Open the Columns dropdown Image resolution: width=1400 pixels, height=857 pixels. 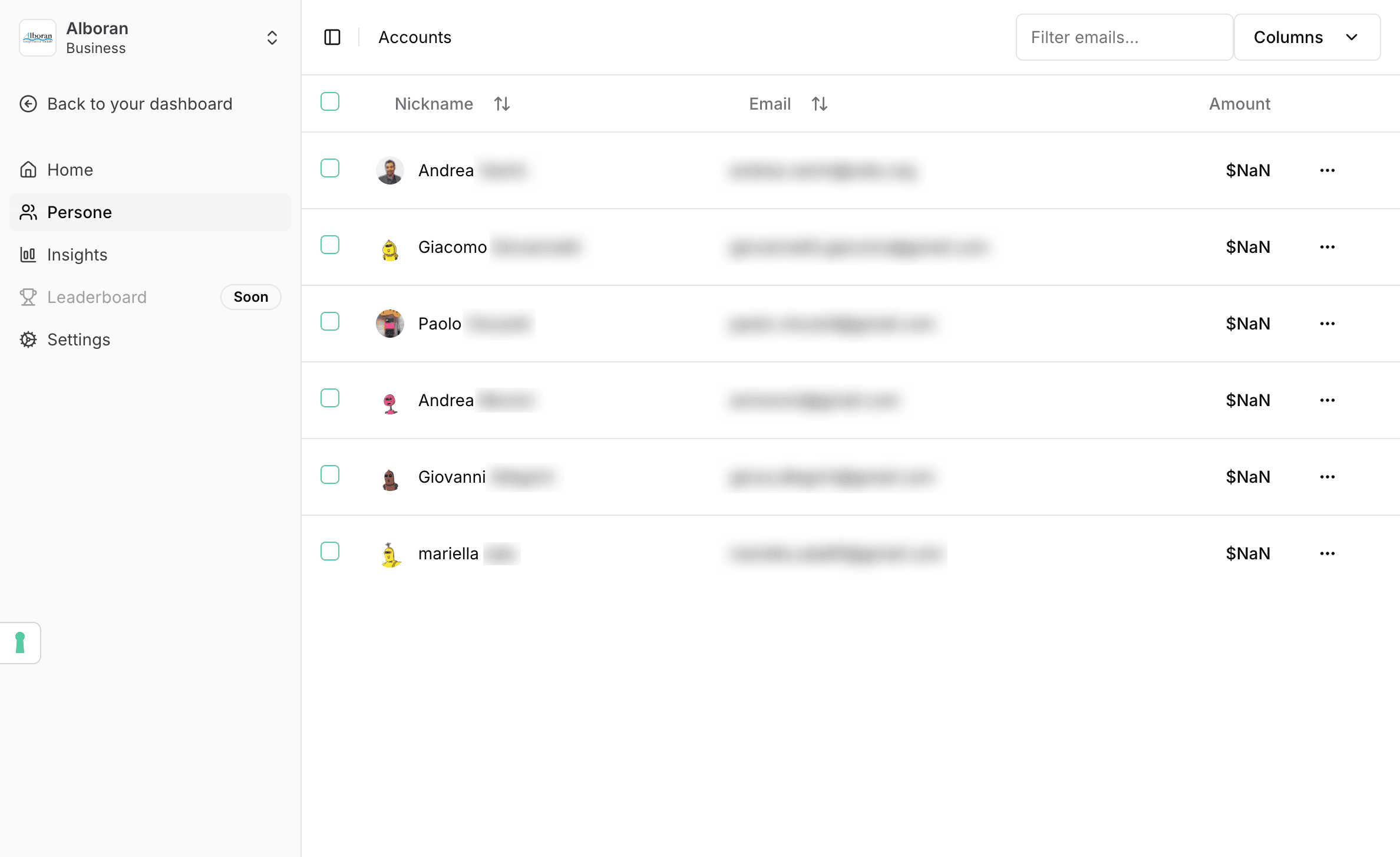(1306, 37)
